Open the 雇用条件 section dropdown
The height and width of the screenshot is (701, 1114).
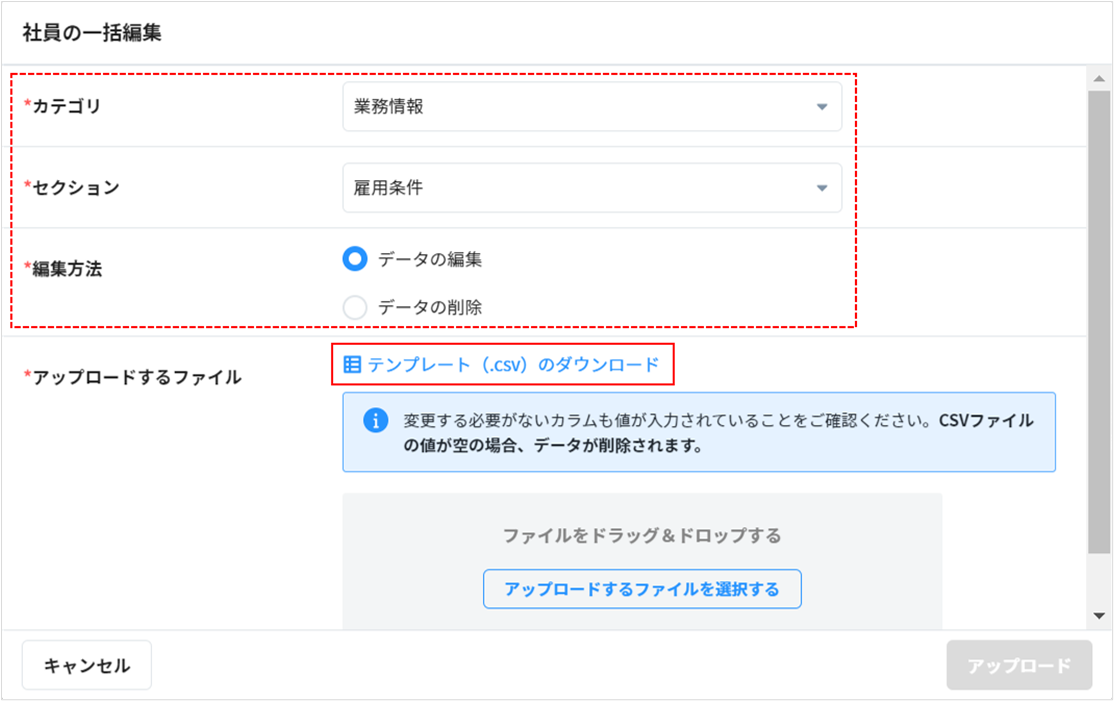click(x=591, y=188)
